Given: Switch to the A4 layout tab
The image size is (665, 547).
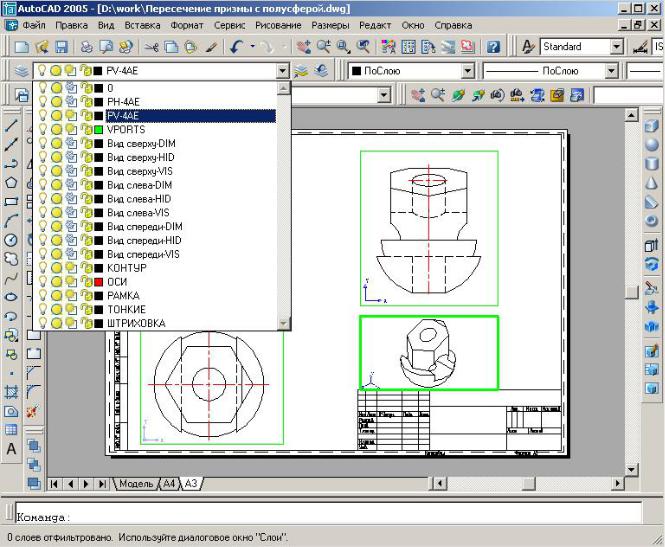Looking at the screenshot, I should point(169,483).
